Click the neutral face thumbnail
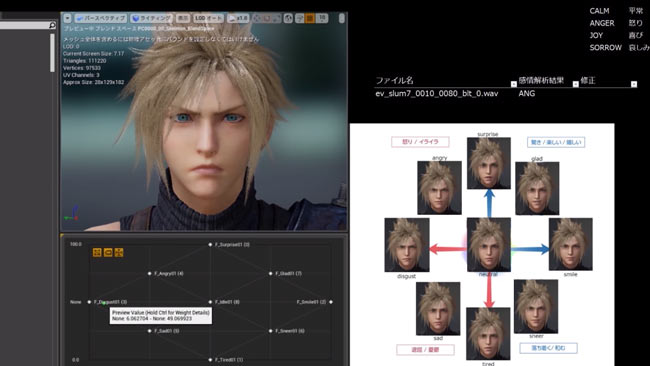 coord(489,245)
